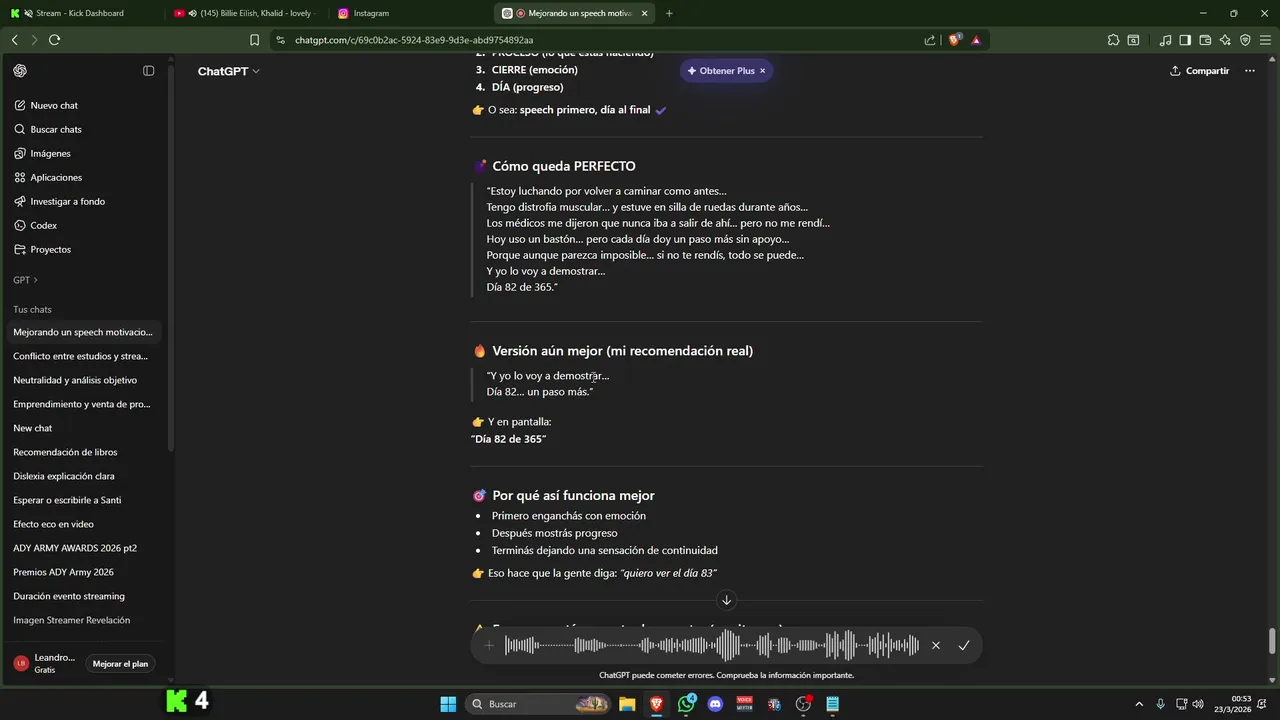Open the conversation options three-dot menu
Image resolution: width=1280 pixels, height=720 pixels.
coord(1249,71)
